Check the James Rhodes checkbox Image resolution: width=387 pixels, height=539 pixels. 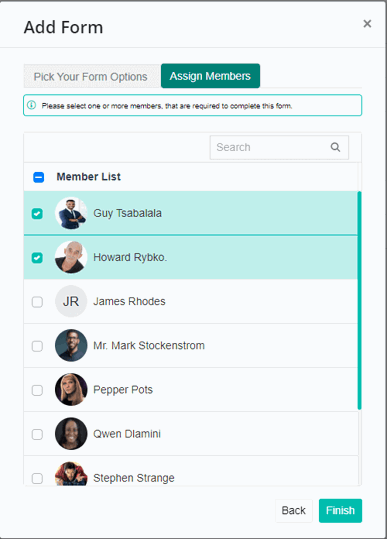(x=37, y=302)
